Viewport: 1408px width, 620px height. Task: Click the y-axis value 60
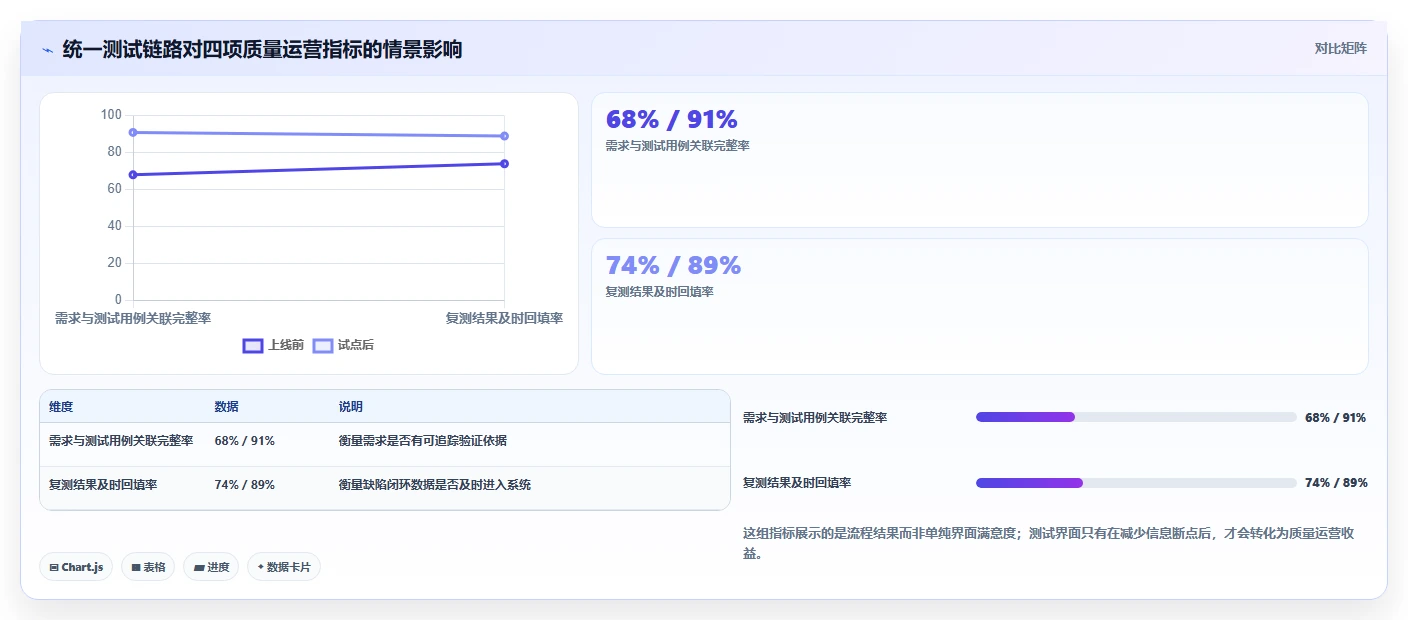point(114,189)
